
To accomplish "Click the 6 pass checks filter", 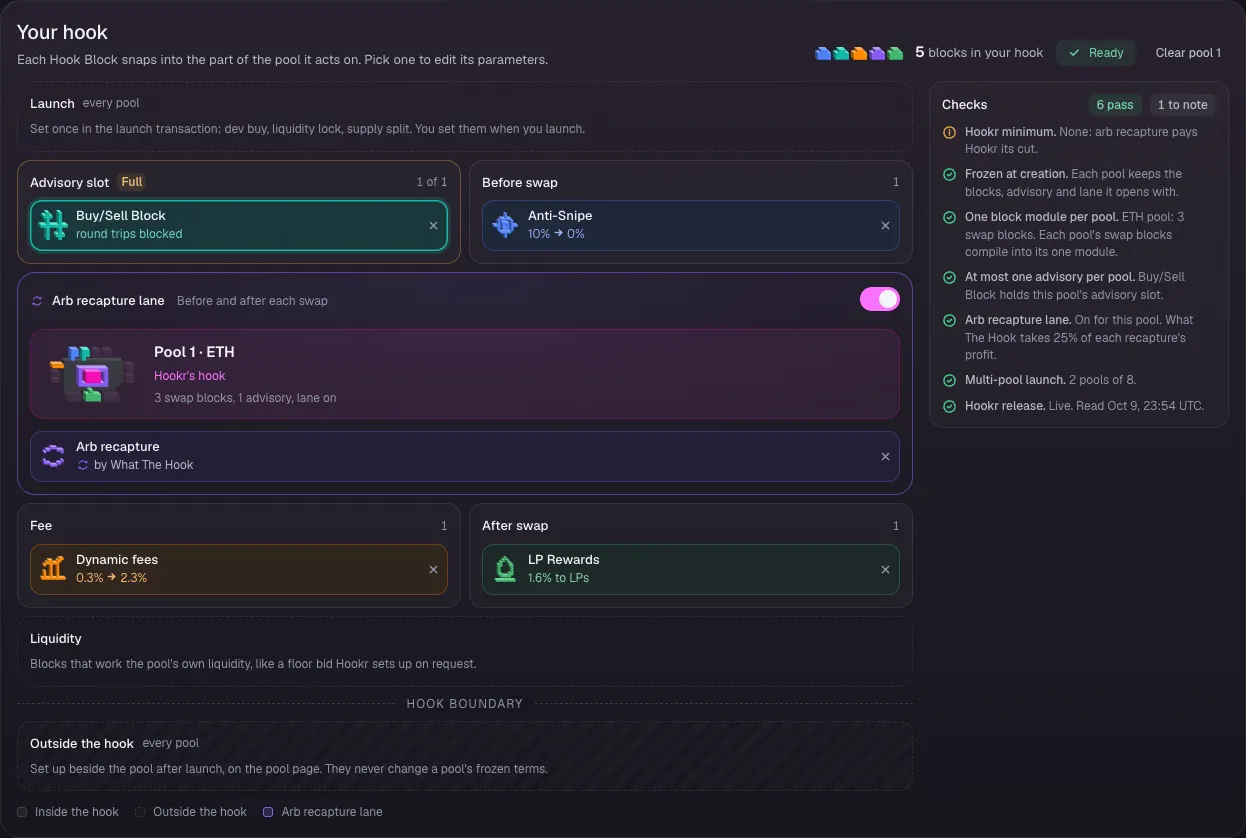I will click(1115, 104).
